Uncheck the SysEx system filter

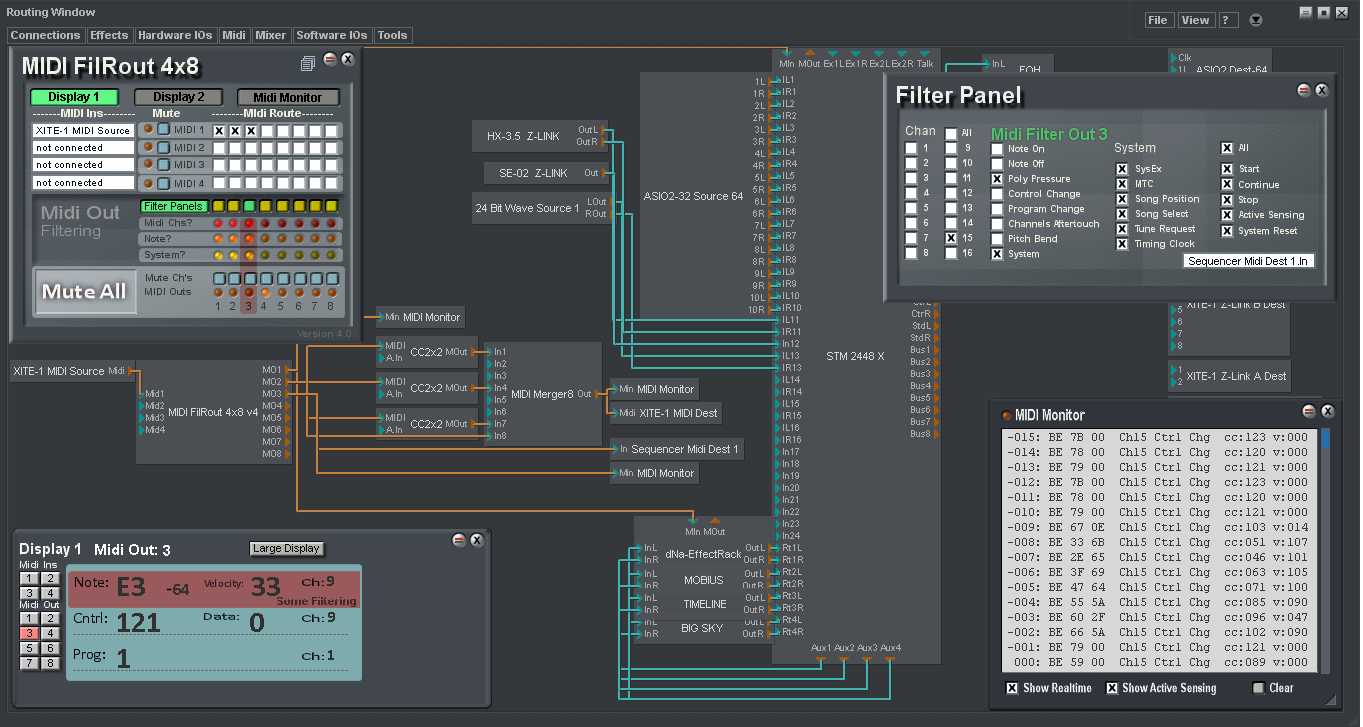pos(1122,169)
